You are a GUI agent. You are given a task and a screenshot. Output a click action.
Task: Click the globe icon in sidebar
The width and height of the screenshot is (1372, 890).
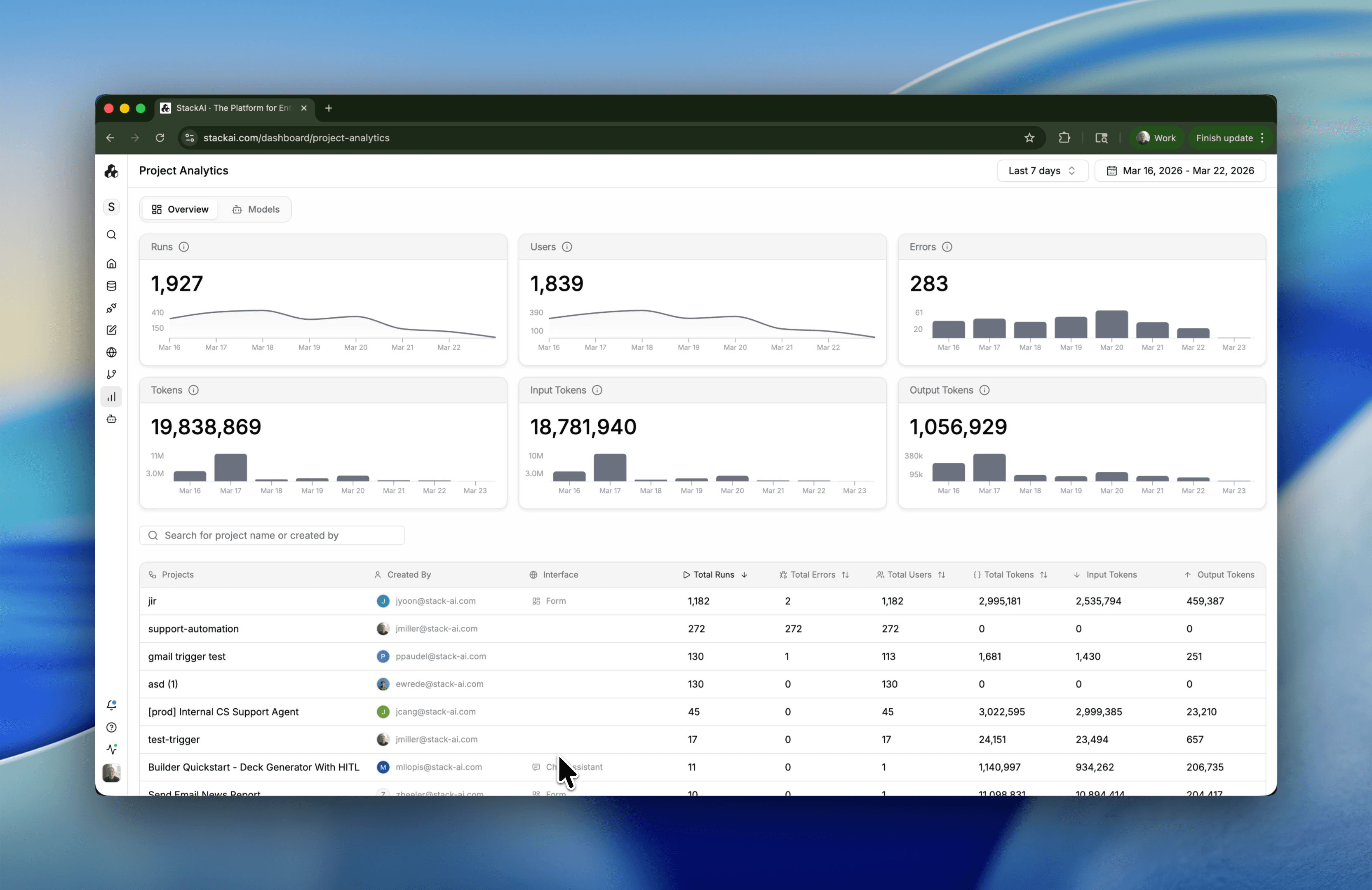click(111, 353)
